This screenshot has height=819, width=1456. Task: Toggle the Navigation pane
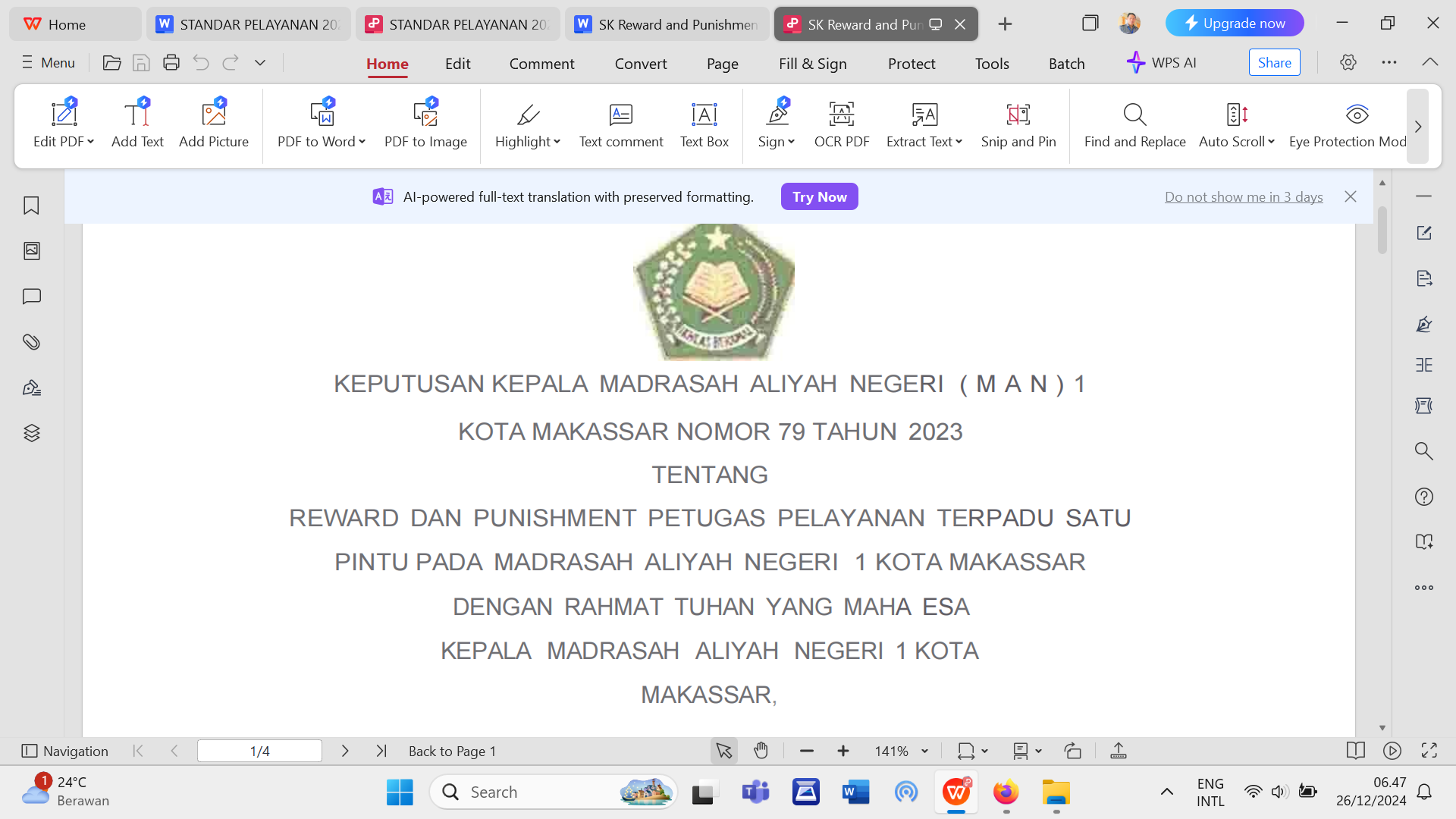point(65,751)
